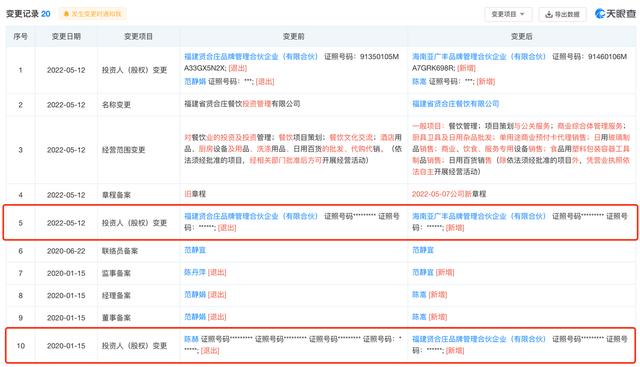
Task: Click the download icon in 导出数据
Action: [x=549, y=14]
